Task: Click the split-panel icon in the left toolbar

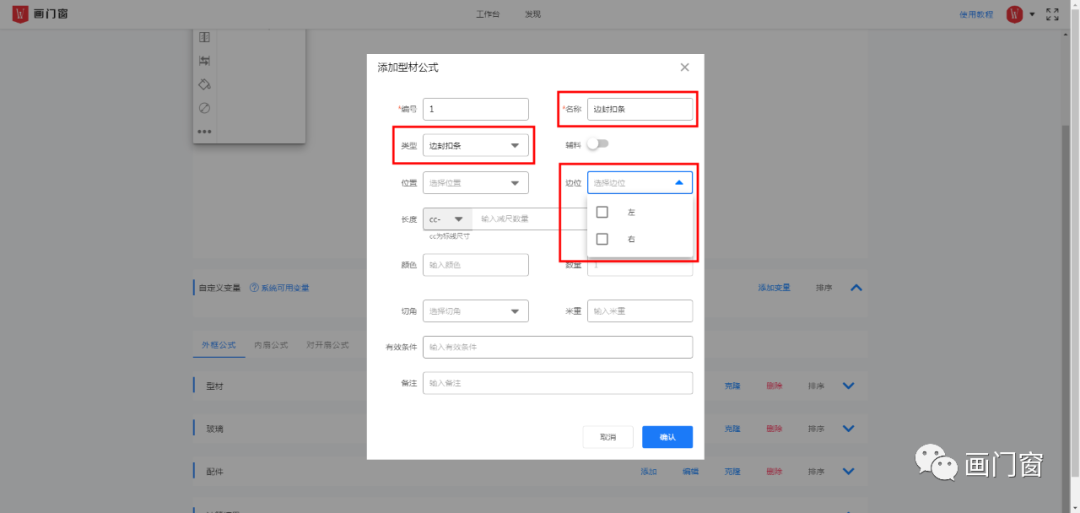Action: click(205, 37)
